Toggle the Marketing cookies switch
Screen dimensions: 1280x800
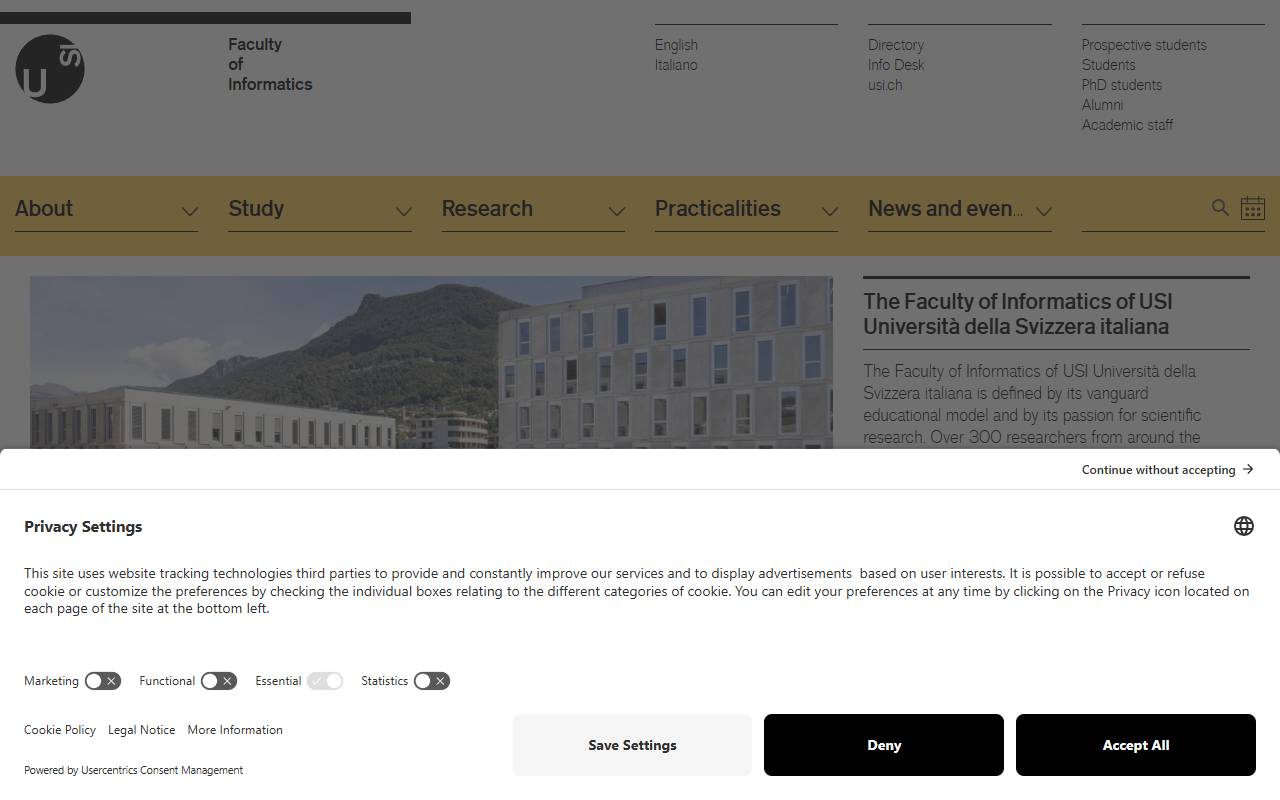(x=103, y=681)
